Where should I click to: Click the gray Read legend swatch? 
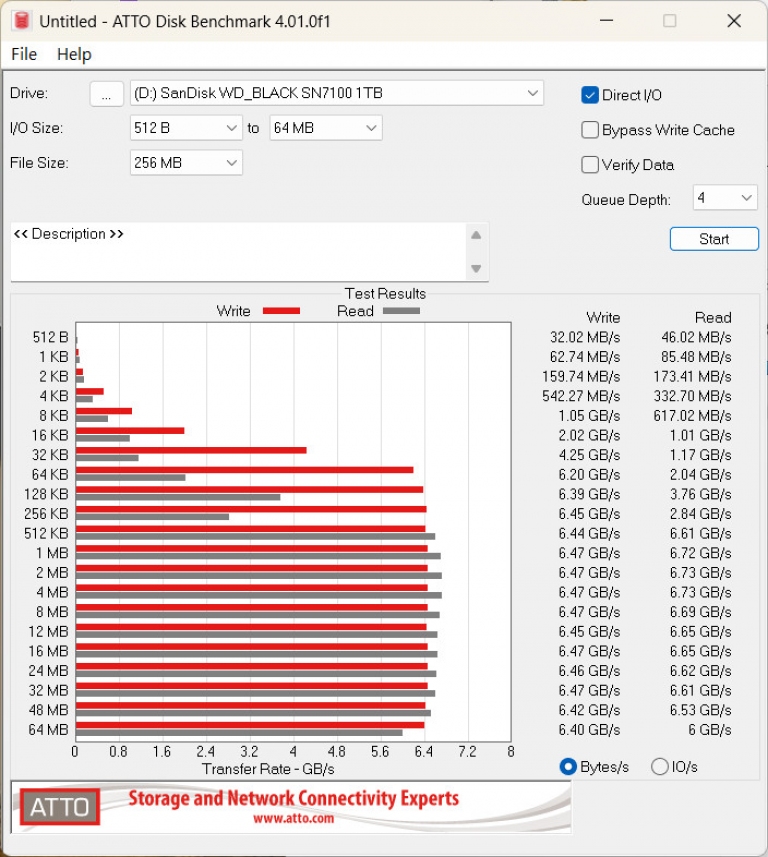coord(401,311)
